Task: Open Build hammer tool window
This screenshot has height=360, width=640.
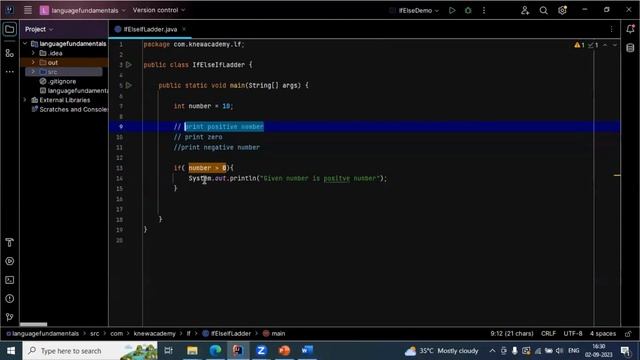Action: [x=9, y=242]
